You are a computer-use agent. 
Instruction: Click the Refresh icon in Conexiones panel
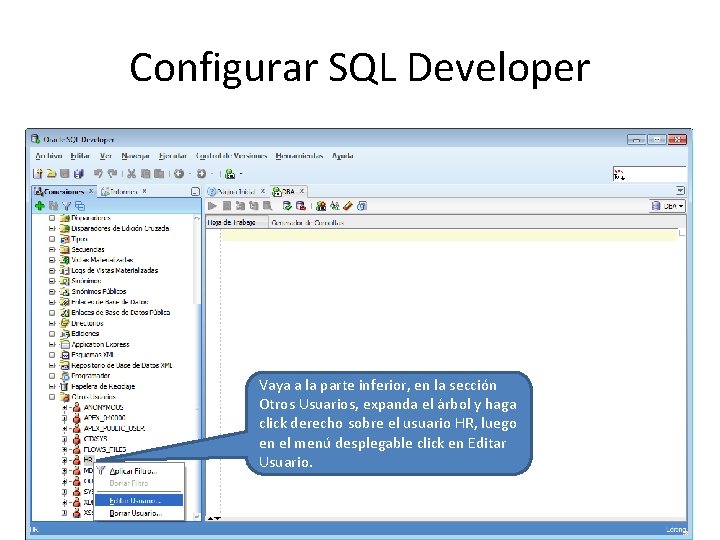coord(53,206)
